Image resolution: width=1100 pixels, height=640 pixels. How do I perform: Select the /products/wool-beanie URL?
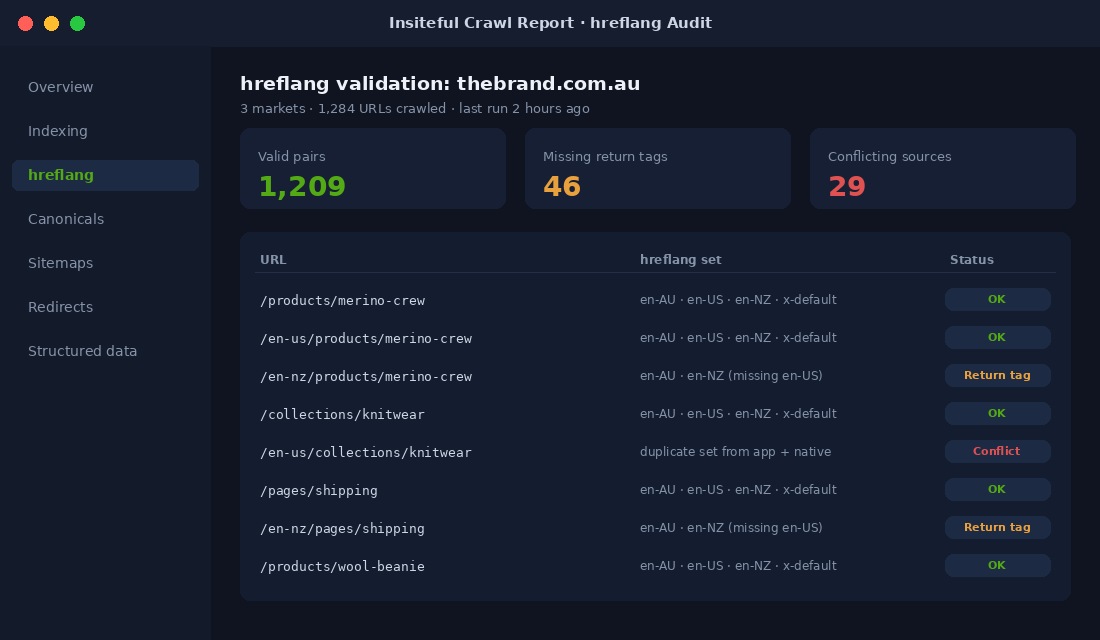(x=342, y=566)
